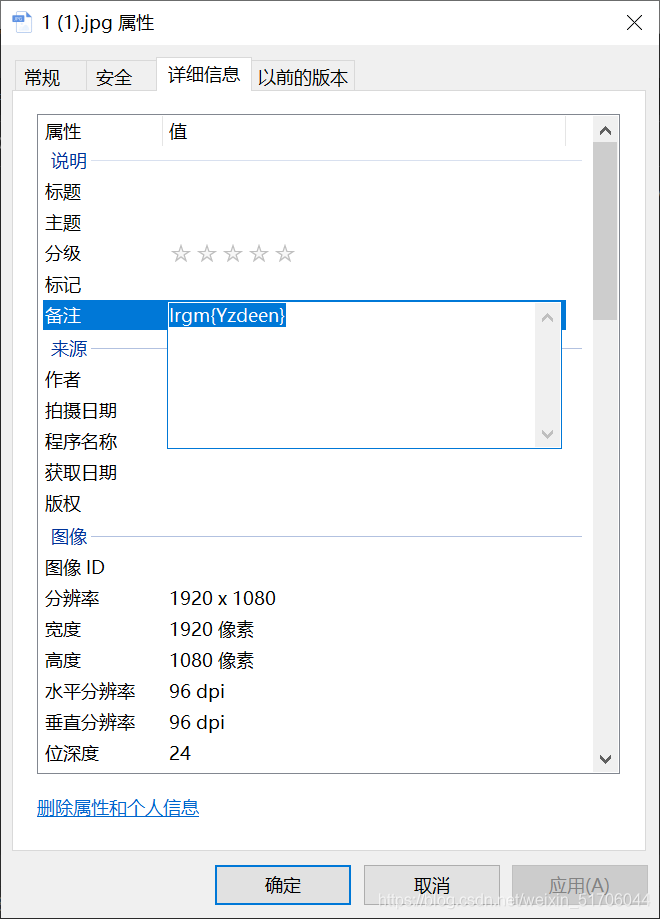Screen dimensions: 660x919
Task: Close the properties dialog with X
Action: 634,23
